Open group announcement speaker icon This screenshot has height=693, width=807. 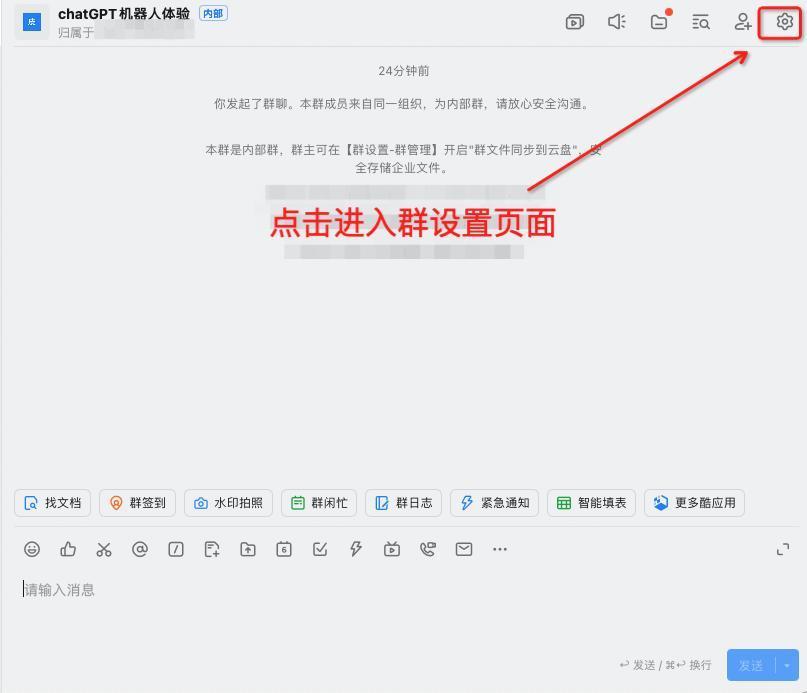tap(617, 22)
